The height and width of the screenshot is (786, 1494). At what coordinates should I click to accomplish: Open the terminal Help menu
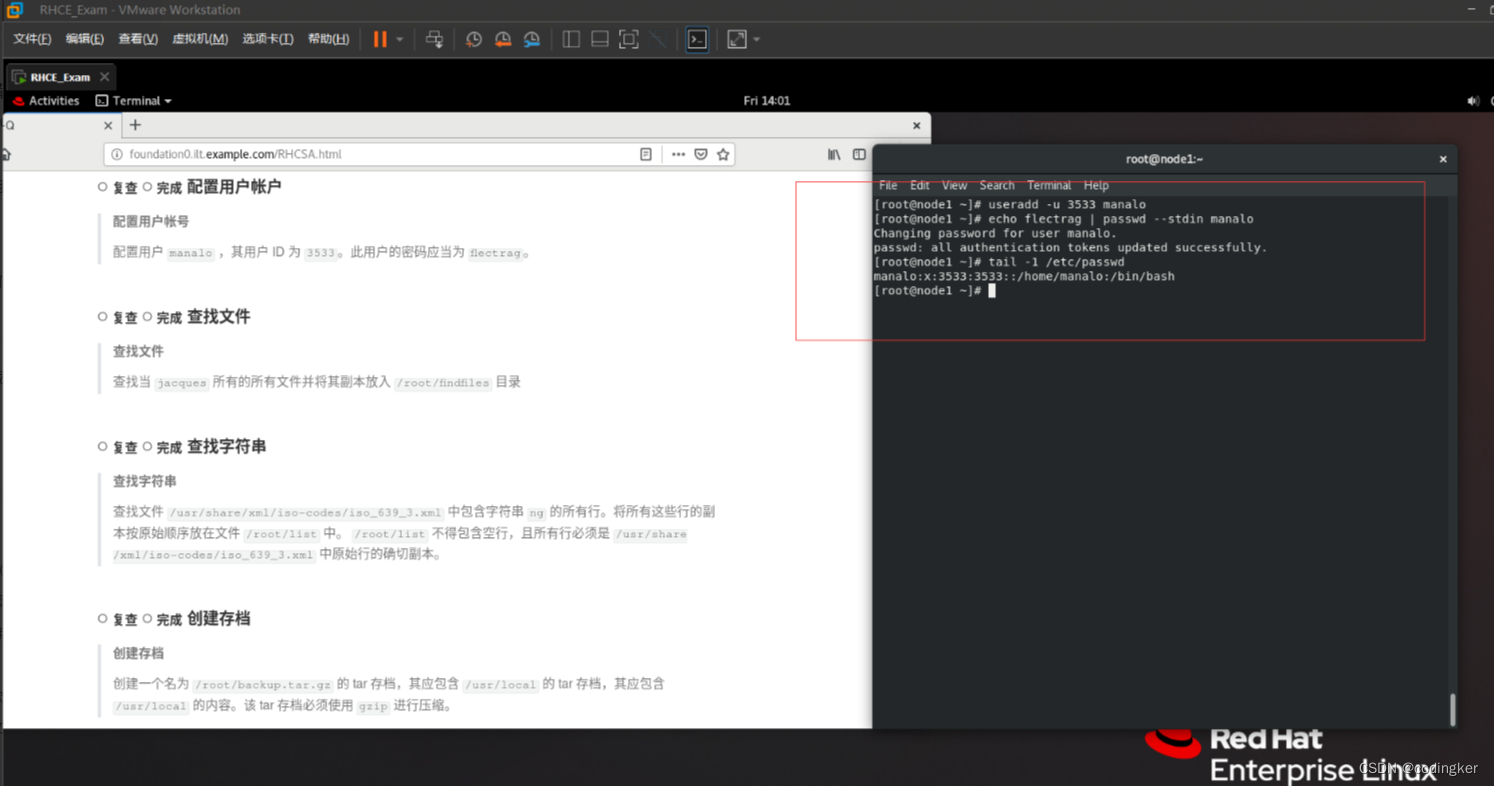pos(1096,185)
